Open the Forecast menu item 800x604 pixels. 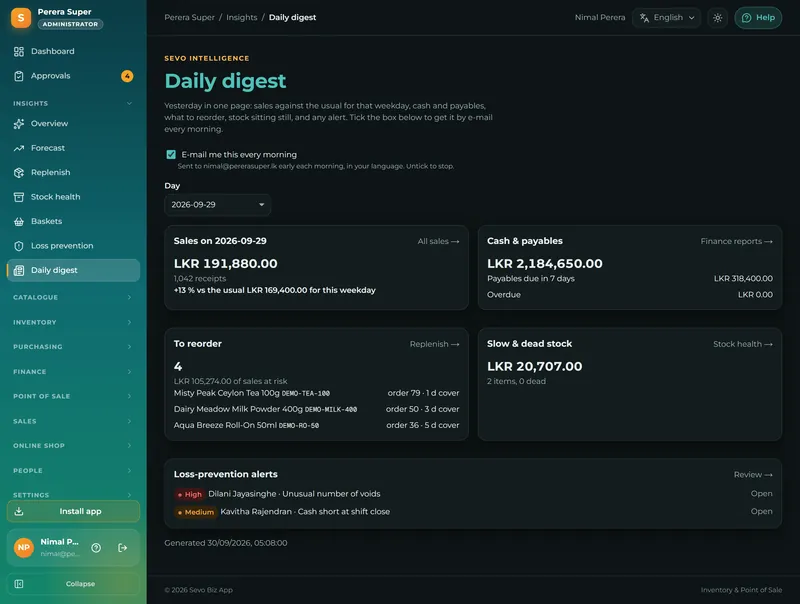[x=73, y=148]
